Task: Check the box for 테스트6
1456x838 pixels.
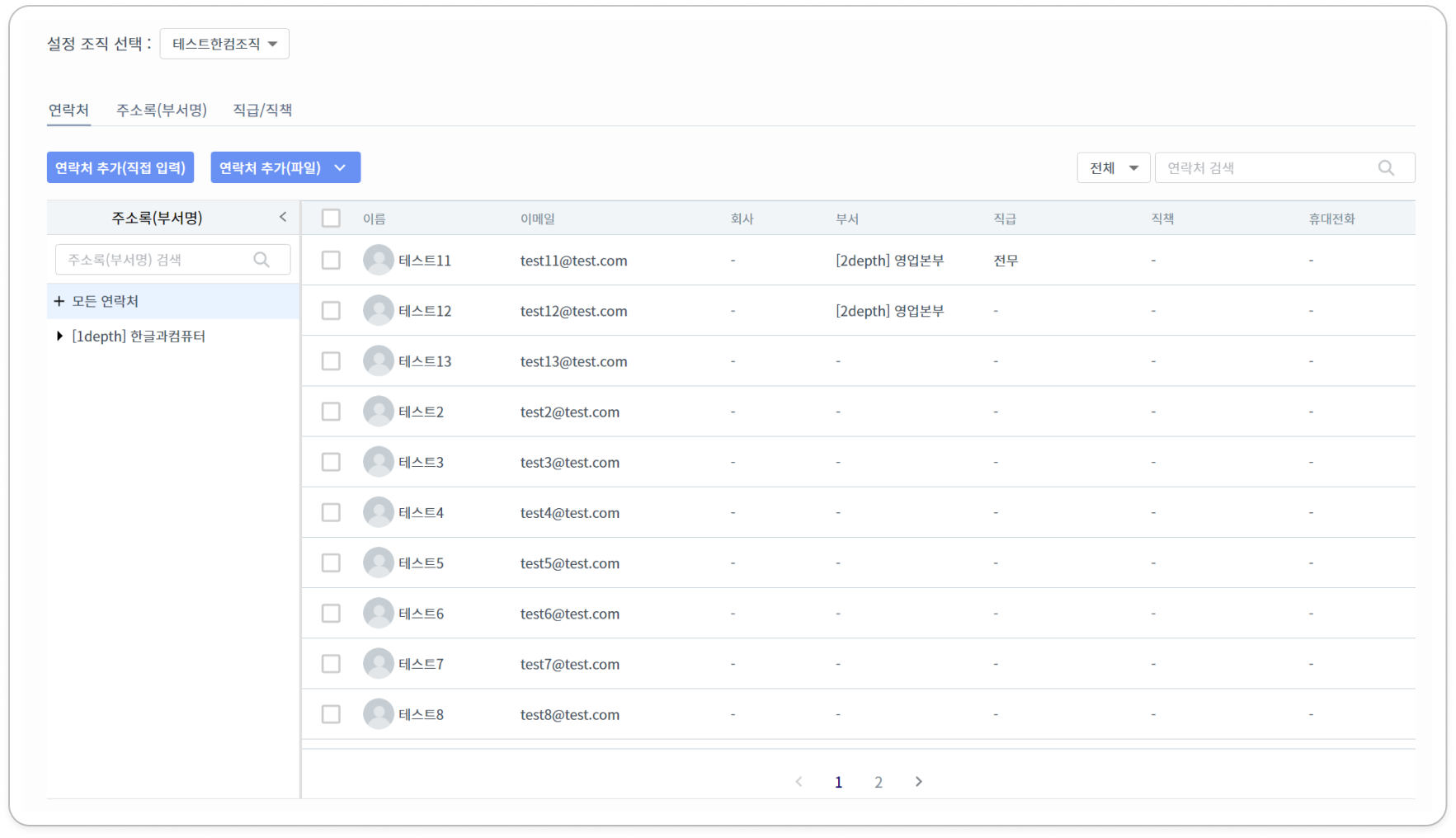Action: (x=331, y=613)
